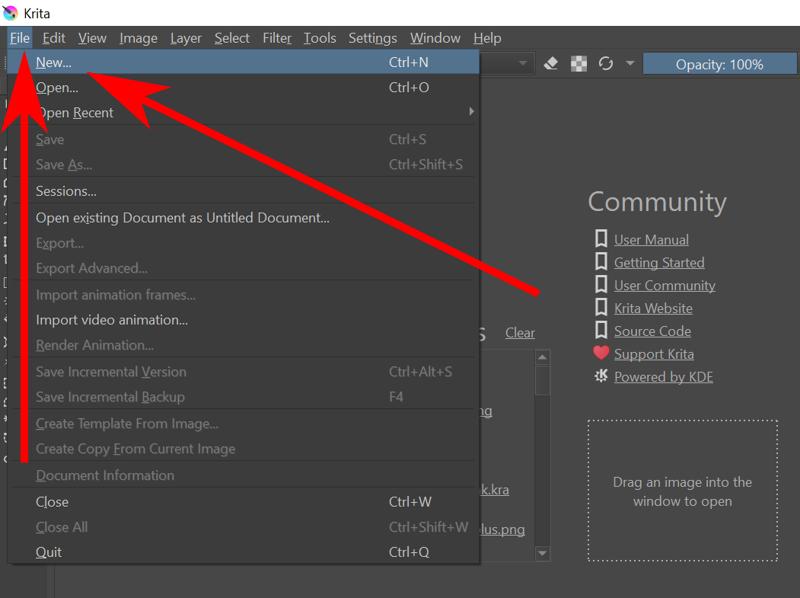Click the bookmark icon beside Getting Started
The image size is (800, 598).
pos(601,262)
